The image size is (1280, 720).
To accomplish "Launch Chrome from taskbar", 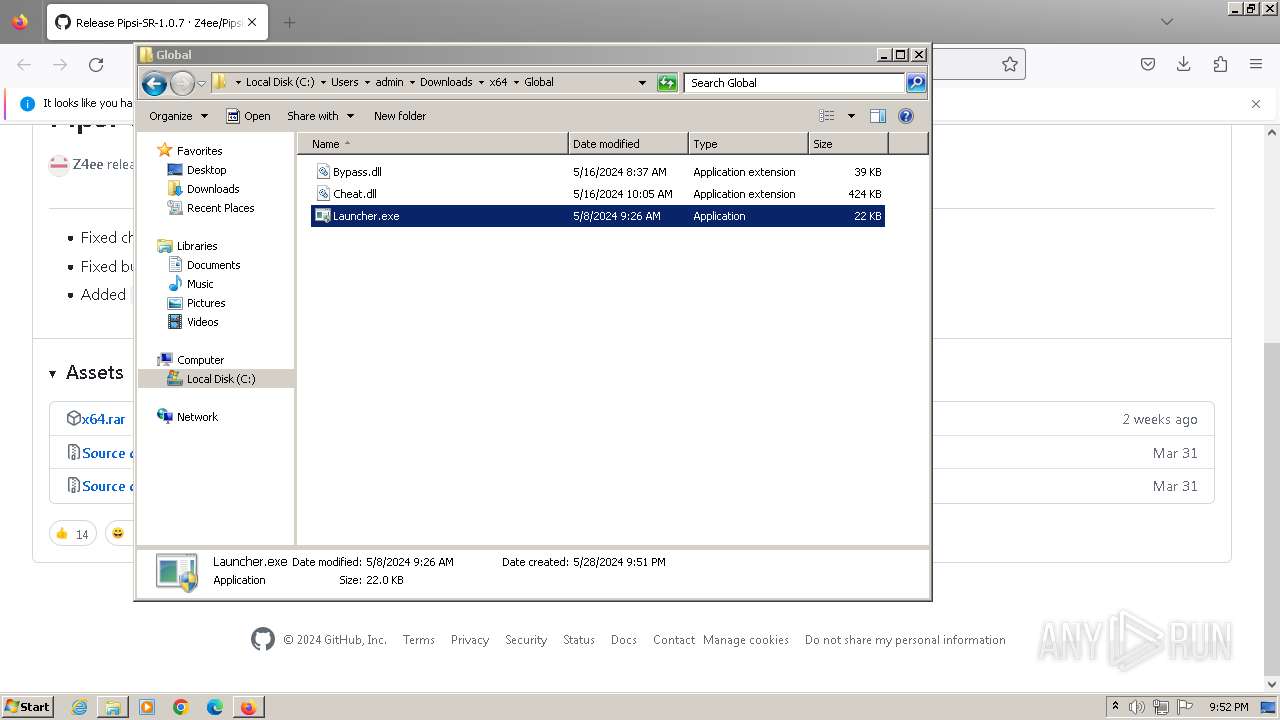I will 181,707.
